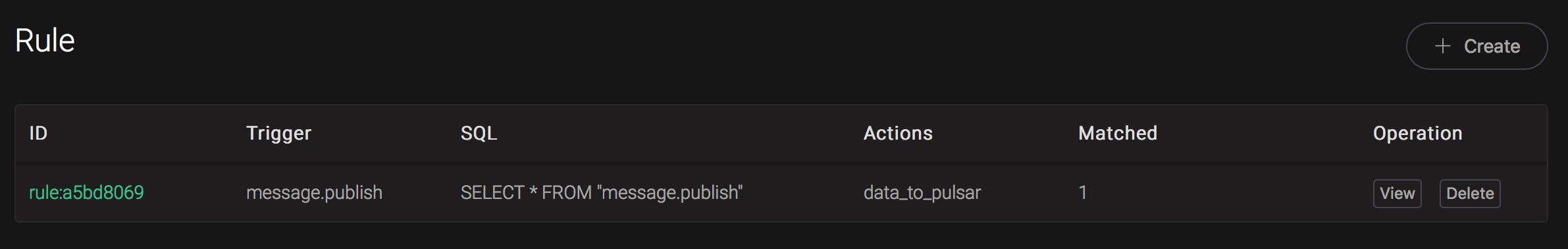Select the message.publish trigger cell
1568x249 pixels.
314,192
